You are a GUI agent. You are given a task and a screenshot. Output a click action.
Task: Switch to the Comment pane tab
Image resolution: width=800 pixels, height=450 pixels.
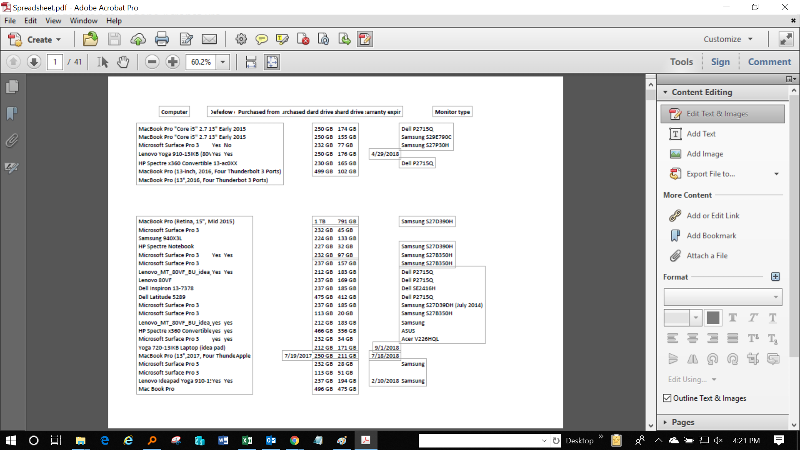click(769, 62)
